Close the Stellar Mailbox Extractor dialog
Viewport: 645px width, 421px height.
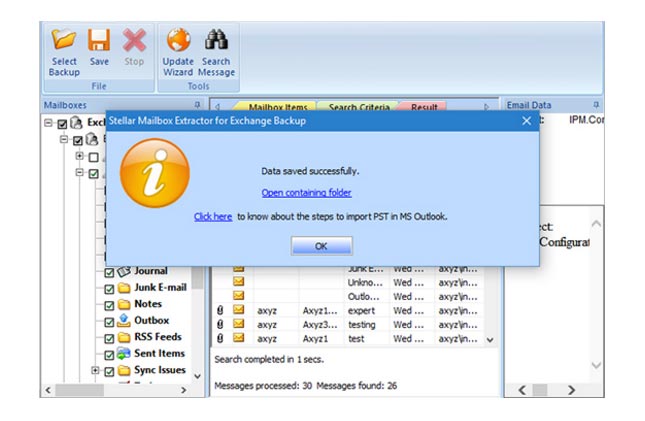point(527,121)
